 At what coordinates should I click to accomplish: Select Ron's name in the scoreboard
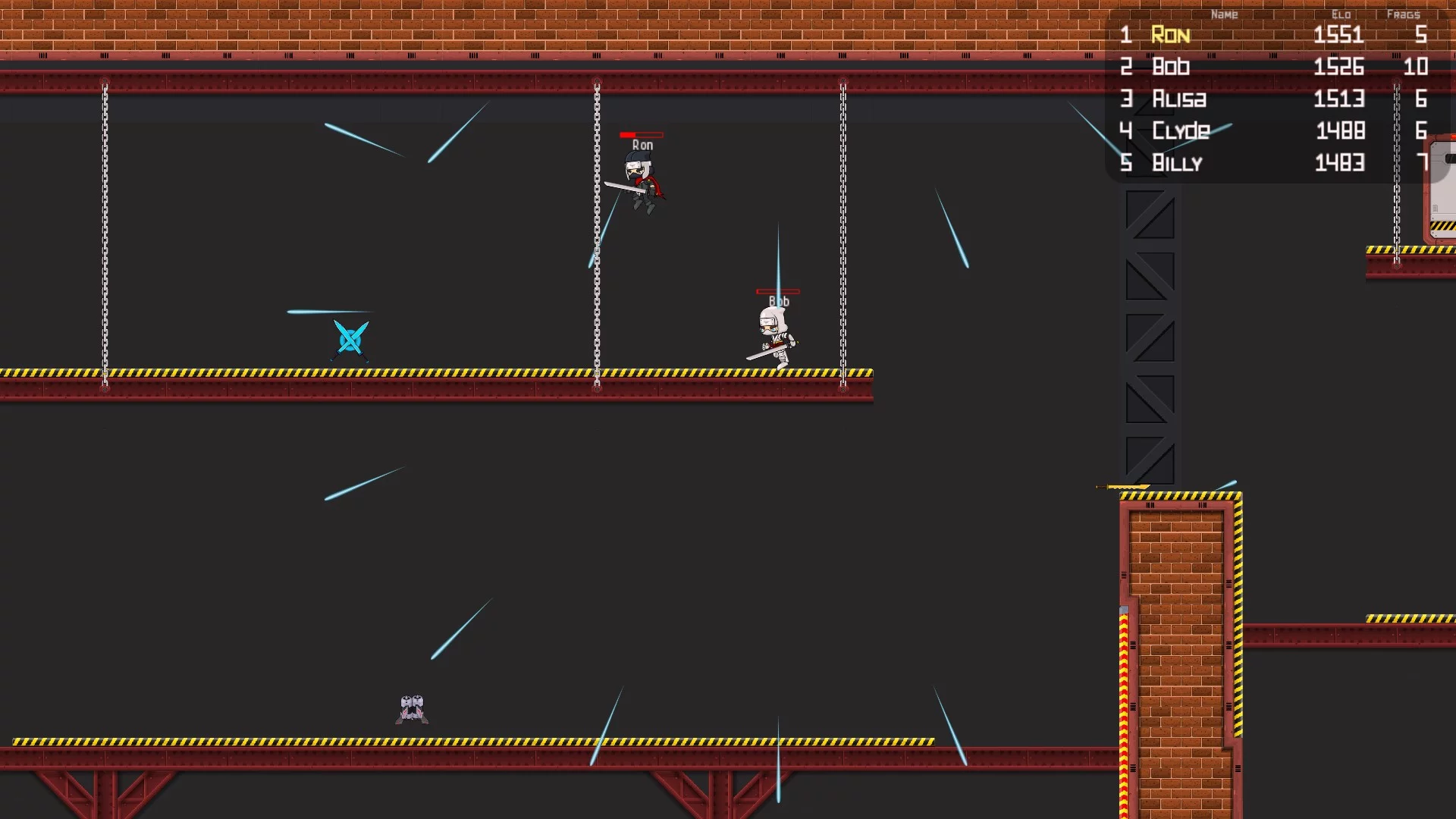point(1170,35)
